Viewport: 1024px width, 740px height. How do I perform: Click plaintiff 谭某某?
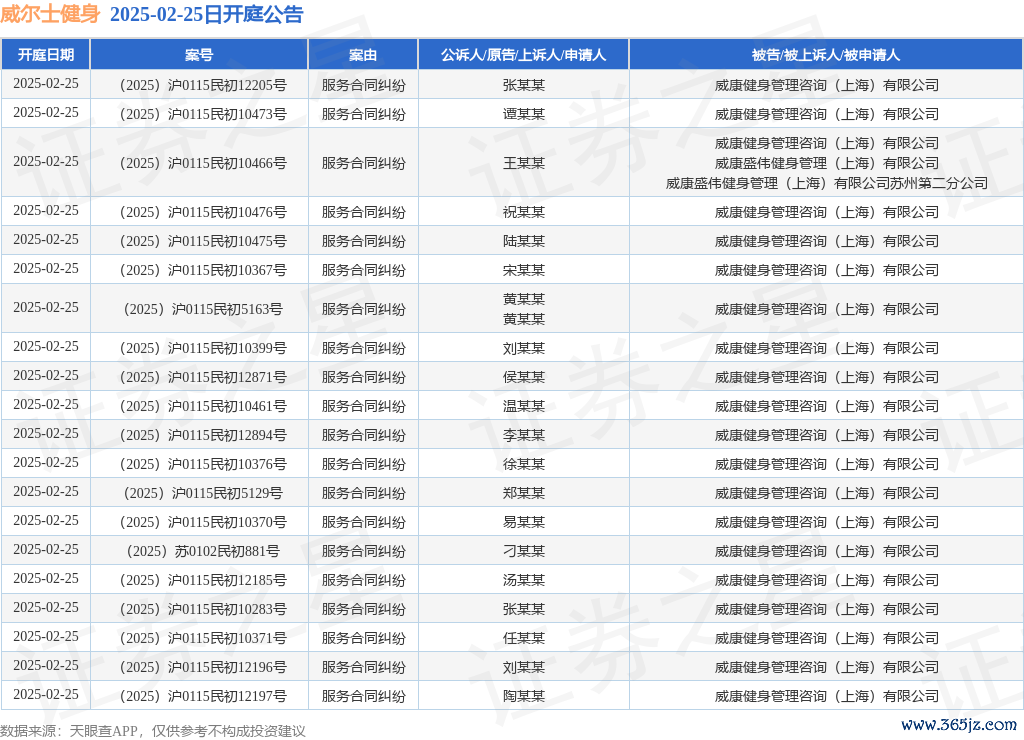pos(524,114)
